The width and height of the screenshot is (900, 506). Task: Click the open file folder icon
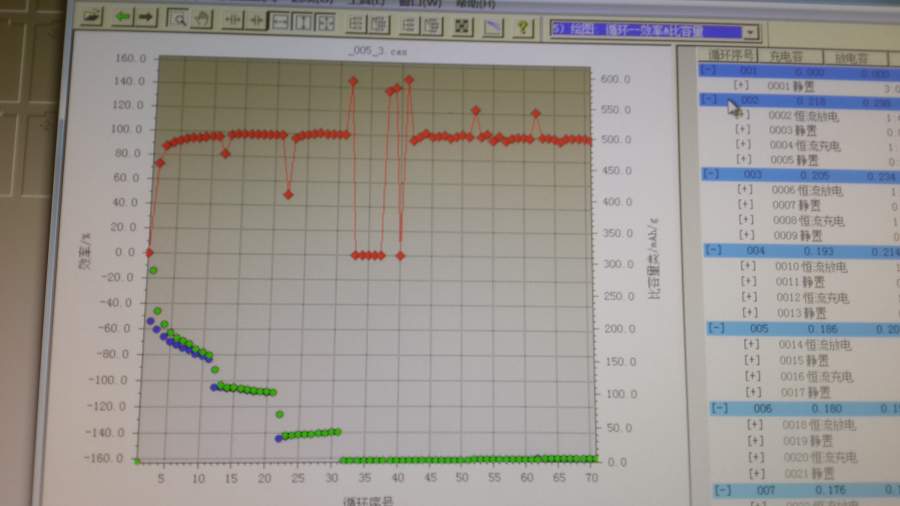pos(91,15)
